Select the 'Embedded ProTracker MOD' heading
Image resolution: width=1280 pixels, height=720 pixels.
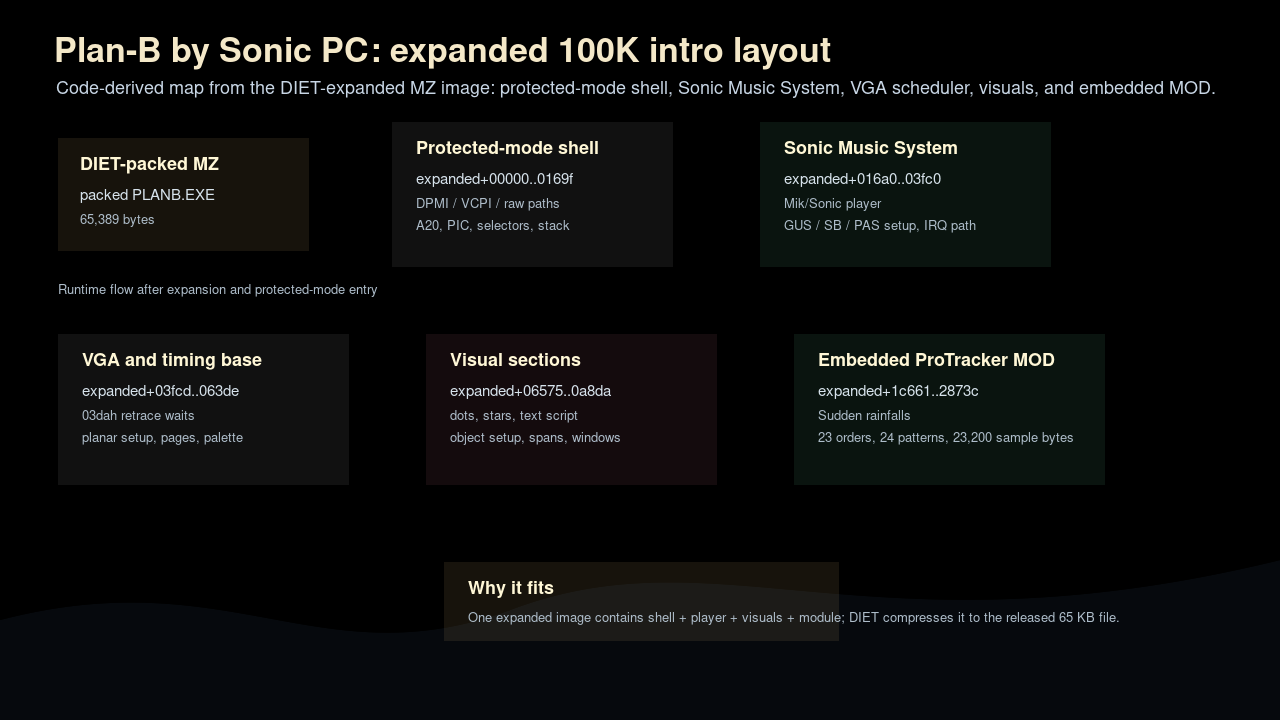936,360
